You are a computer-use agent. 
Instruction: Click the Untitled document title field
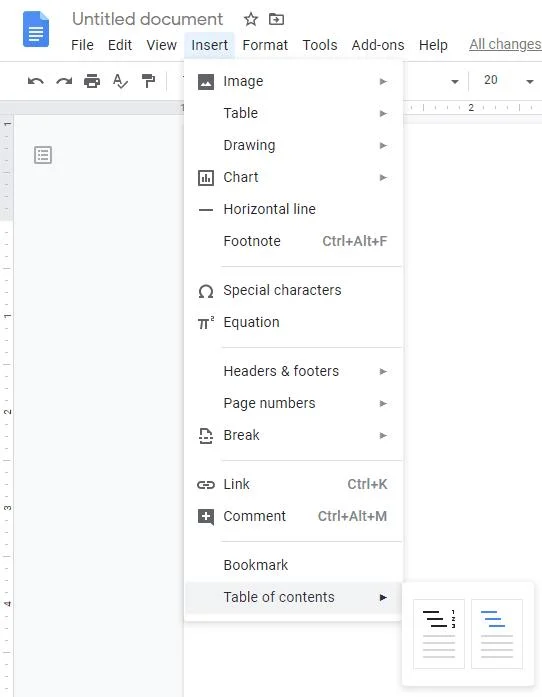[x=147, y=19]
